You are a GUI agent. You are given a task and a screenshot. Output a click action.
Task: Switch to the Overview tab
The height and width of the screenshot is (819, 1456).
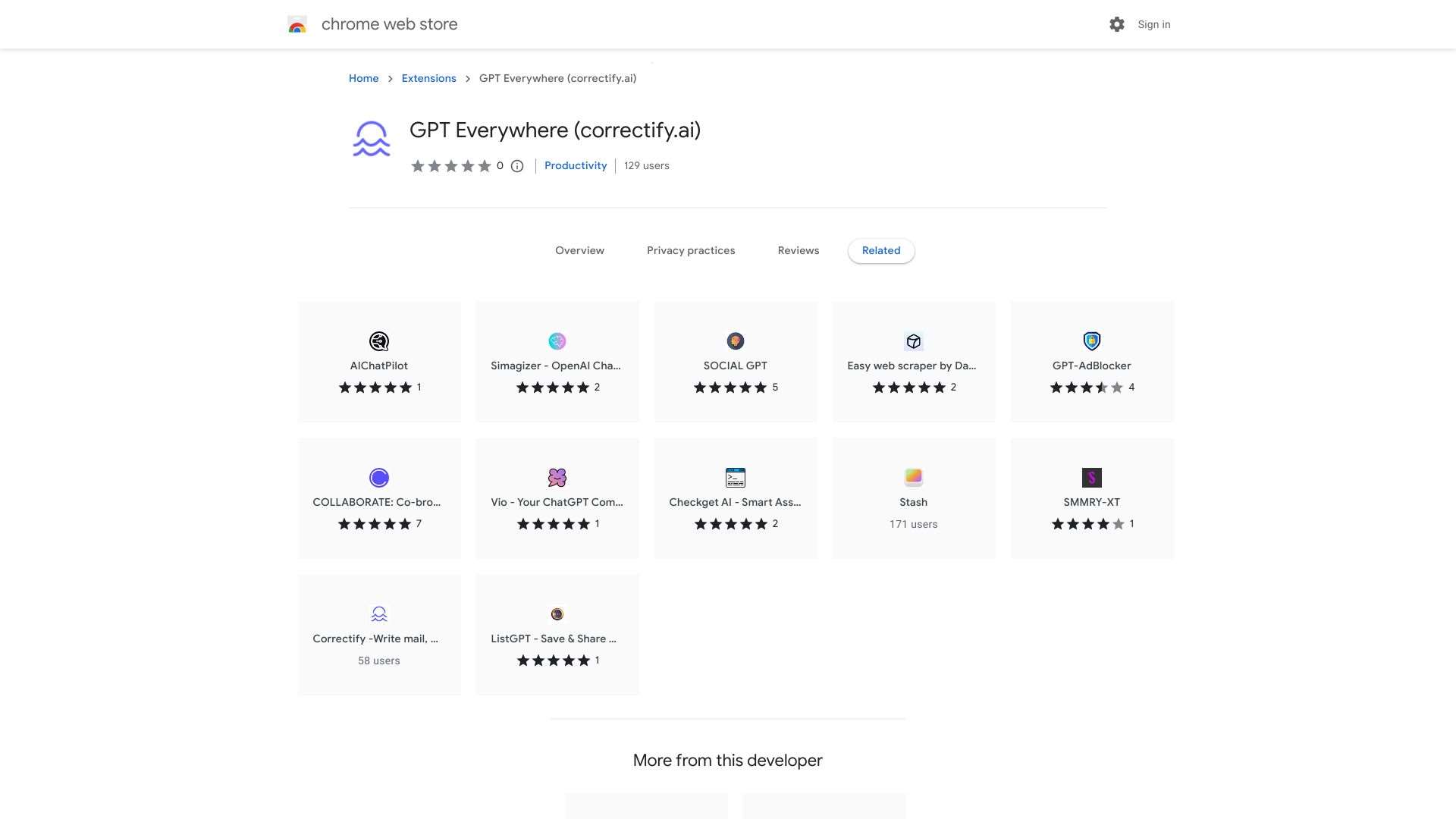pyautogui.click(x=579, y=251)
